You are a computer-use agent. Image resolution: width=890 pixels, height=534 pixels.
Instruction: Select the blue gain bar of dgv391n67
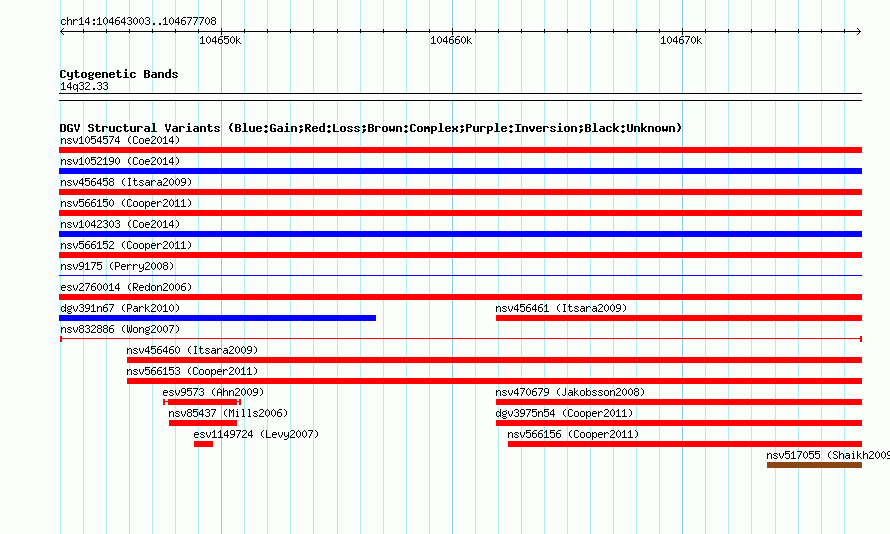pyautogui.click(x=217, y=318)
